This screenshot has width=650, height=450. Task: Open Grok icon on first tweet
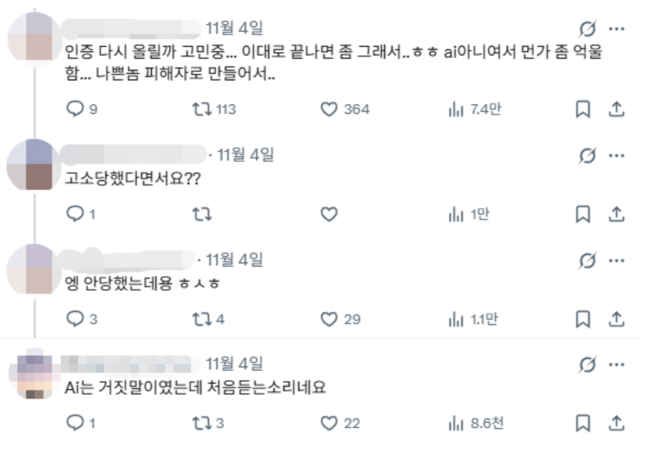point(588,29)
